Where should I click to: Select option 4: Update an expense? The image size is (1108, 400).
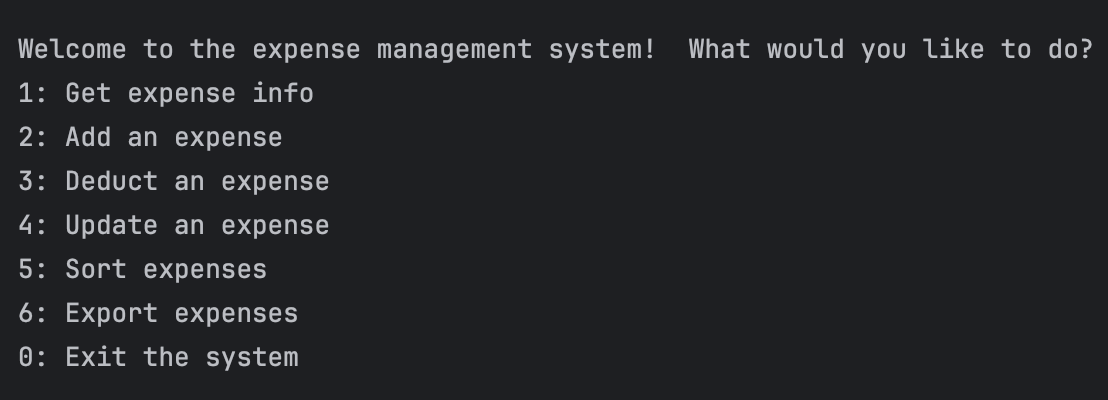[174, 225]
